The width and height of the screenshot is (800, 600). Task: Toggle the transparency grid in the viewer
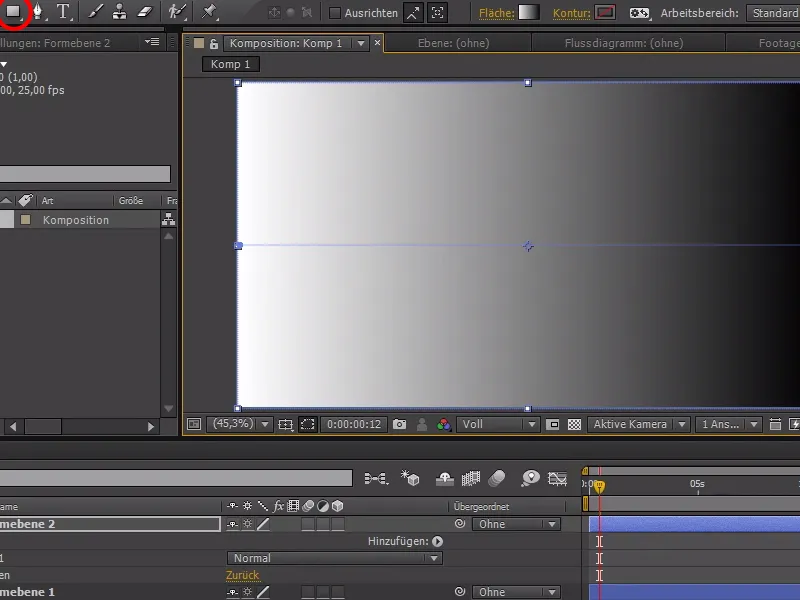tap(575, 424)
